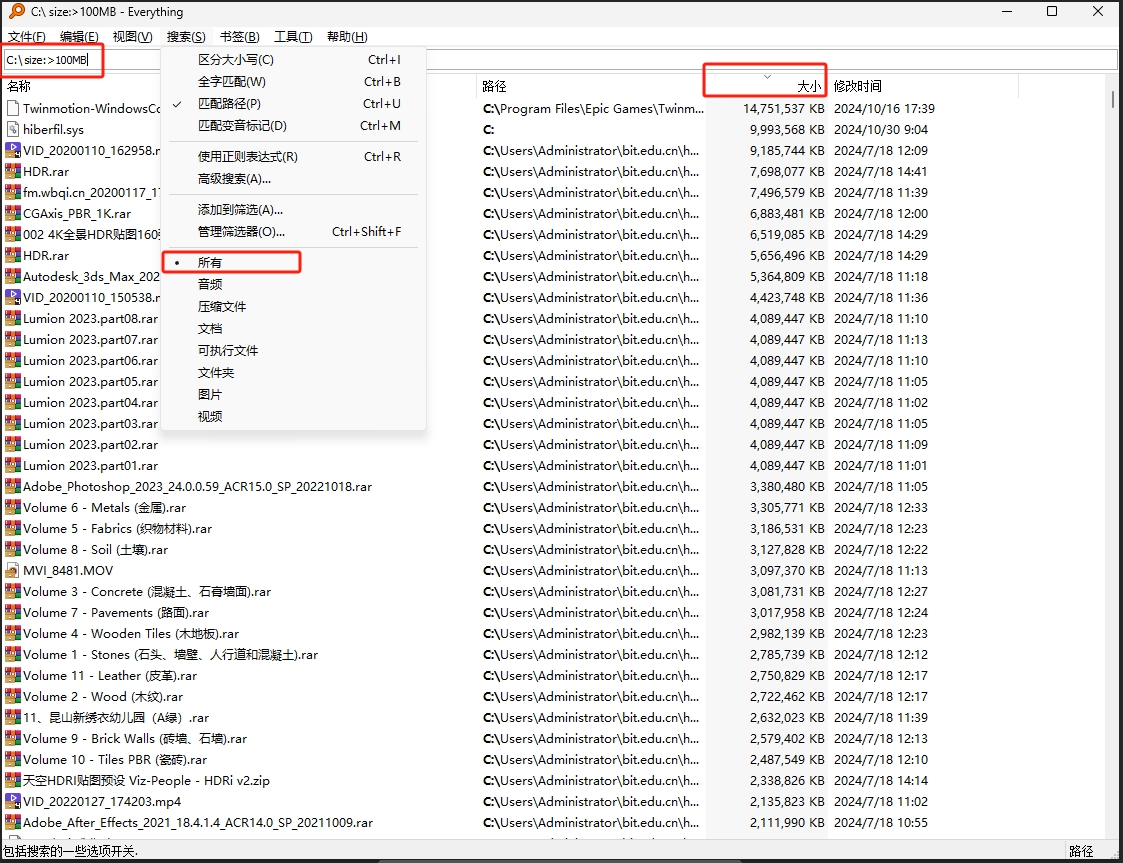Screen dimensions: 1123x863
Task: Select the 文档 (Document) filter
Action: click(294, 329)
